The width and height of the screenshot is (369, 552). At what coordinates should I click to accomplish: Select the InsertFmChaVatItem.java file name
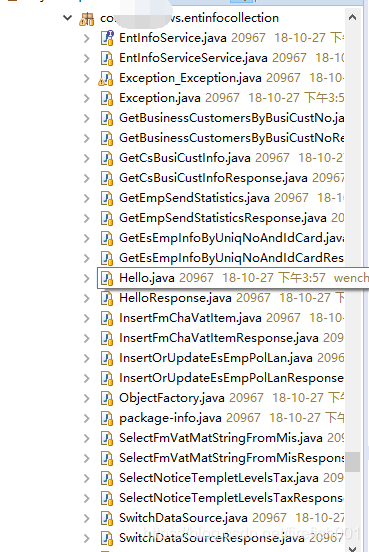tap(190, 318)
